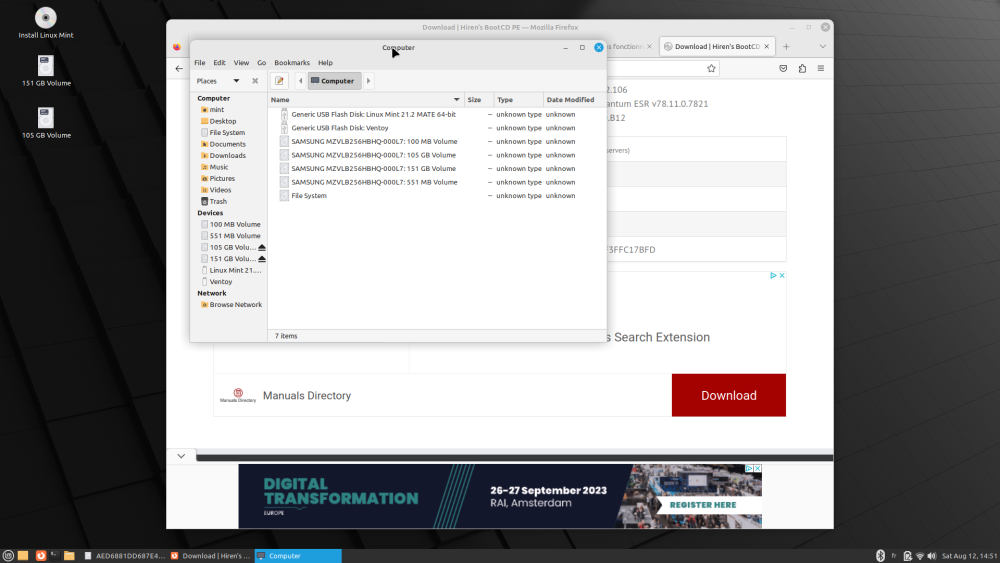The width and height of the screenshot is (1000, 563).
Task: Click REGISTER HERE on the Digital Transformation banner
Action: pos(702,505)
